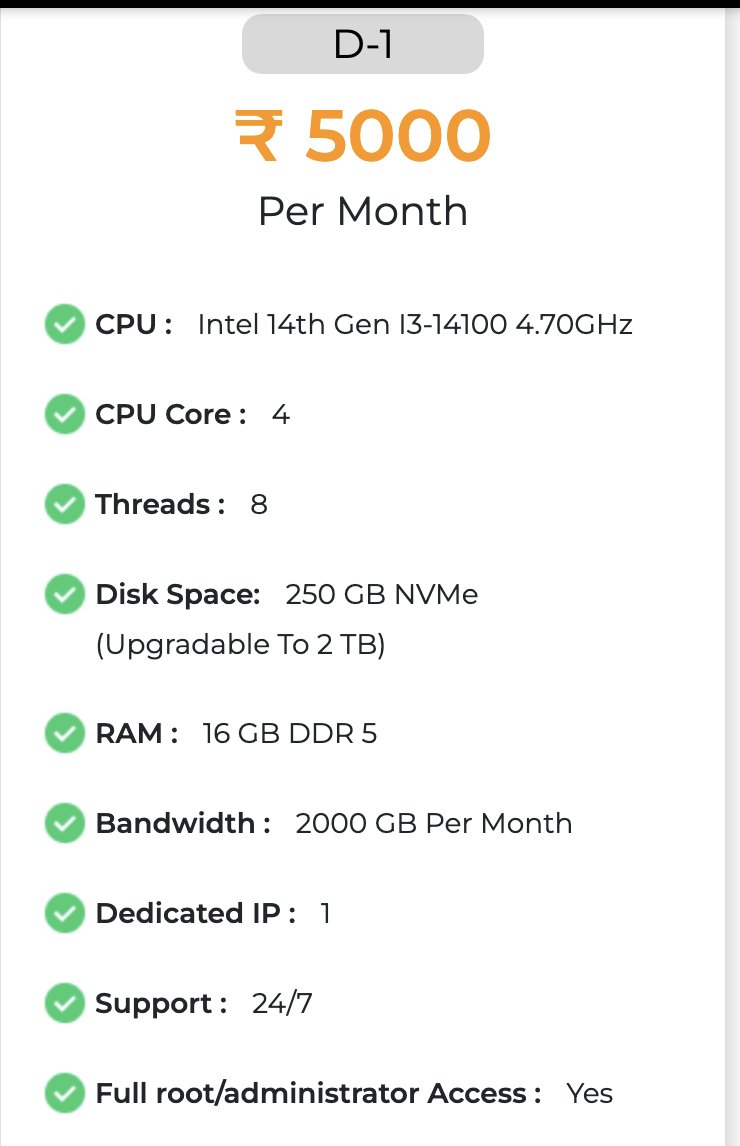Click the green check next to RAM

click(x=65, y=734)
